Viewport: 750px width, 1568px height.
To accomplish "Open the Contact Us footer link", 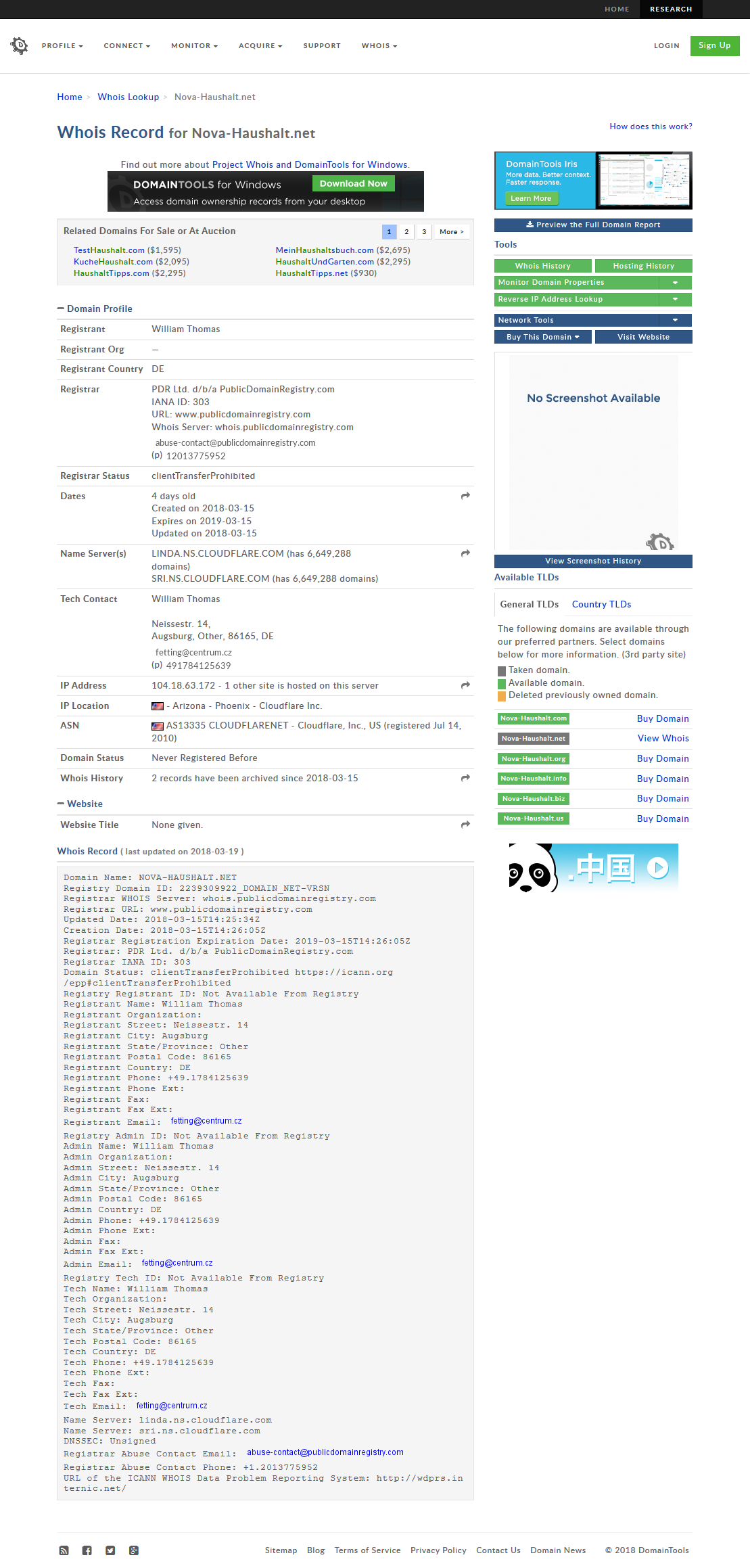I will [x=498, y=1550].
